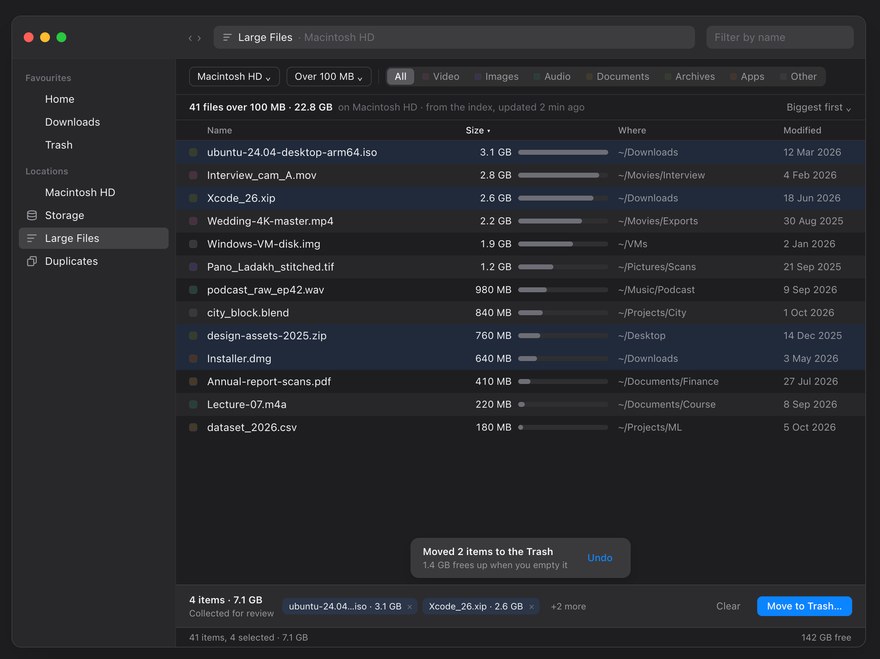Filter by Images

[496, 76]
